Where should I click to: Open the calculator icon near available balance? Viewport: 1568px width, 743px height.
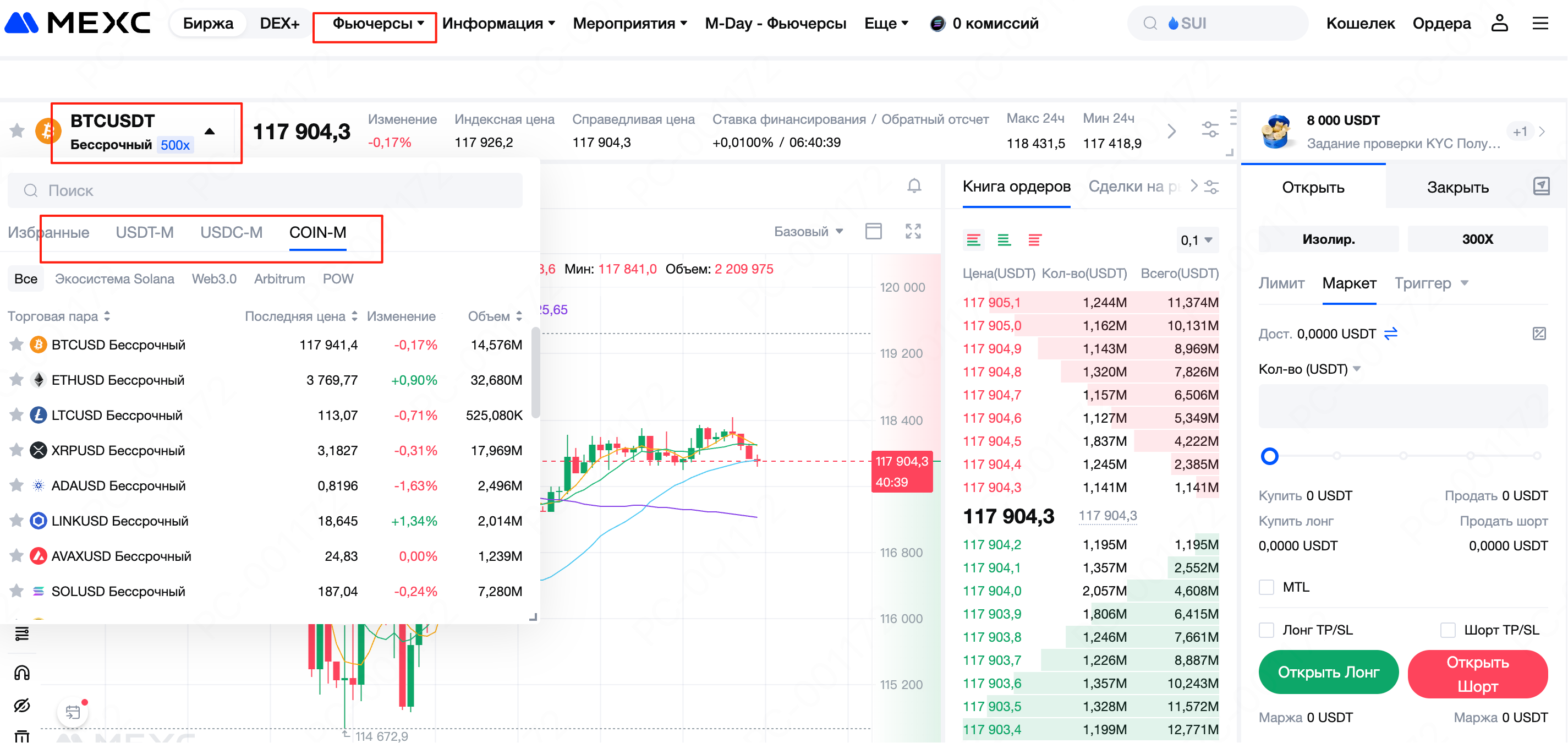(1539, 334)
